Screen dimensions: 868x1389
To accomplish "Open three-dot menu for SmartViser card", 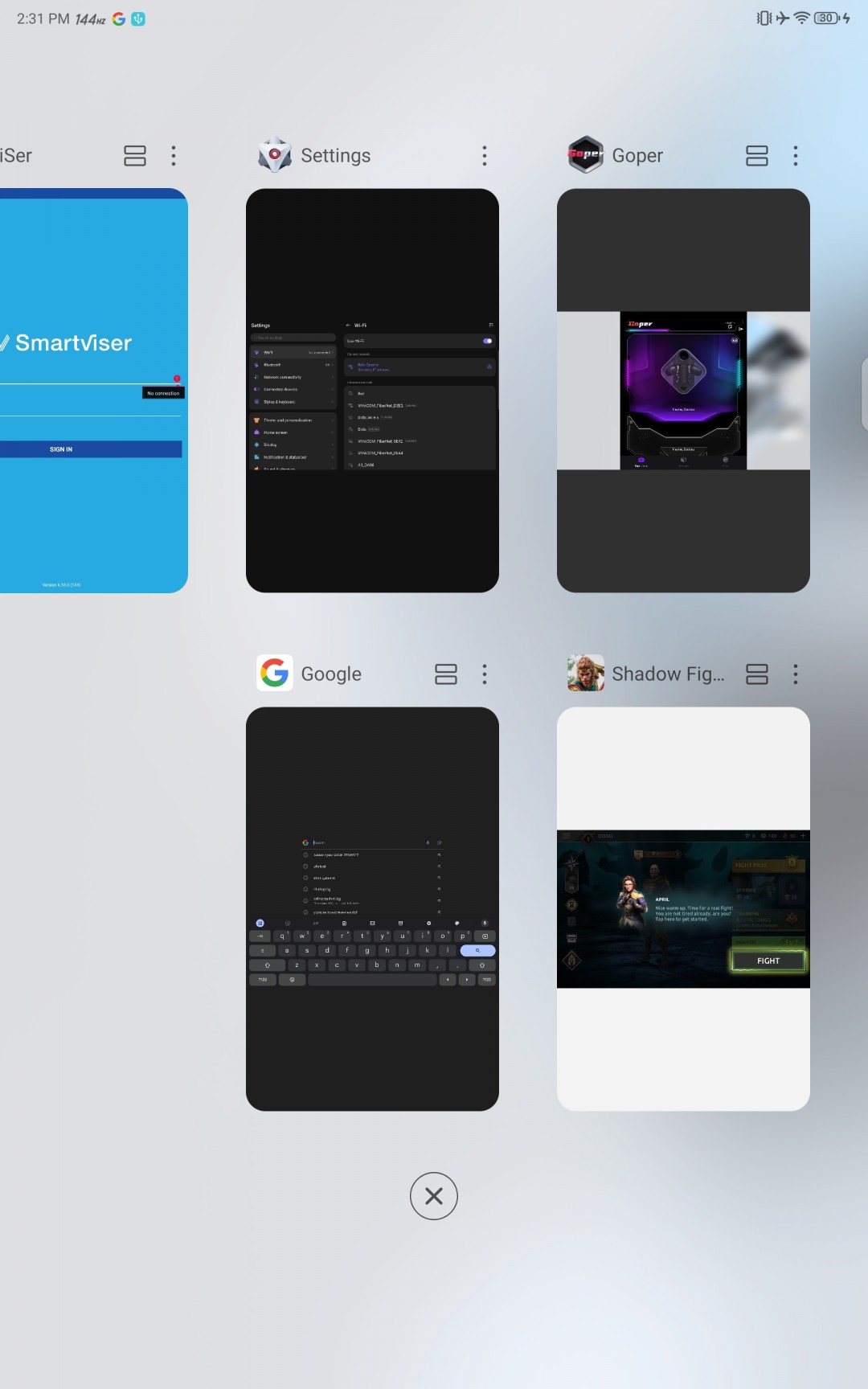I will (174, 155).
